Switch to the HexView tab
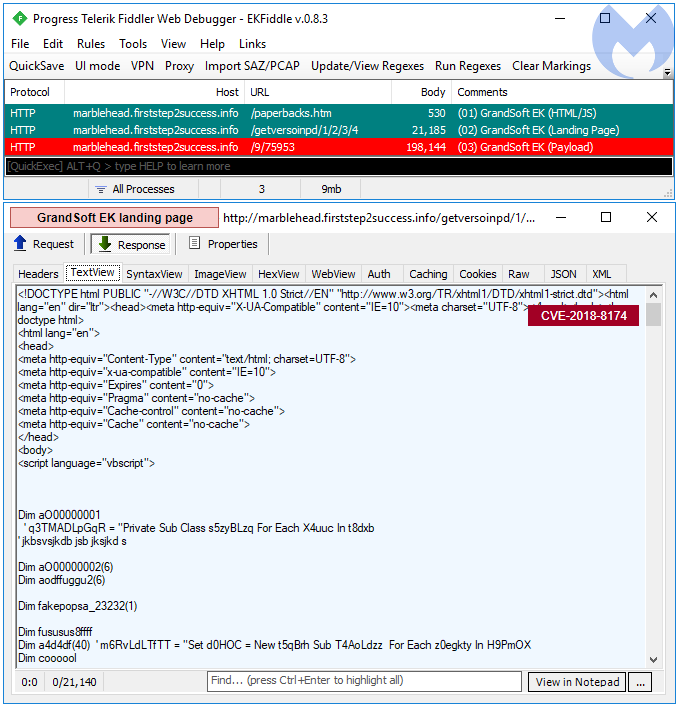Screen dimensions: 678x706 [279, 274]
